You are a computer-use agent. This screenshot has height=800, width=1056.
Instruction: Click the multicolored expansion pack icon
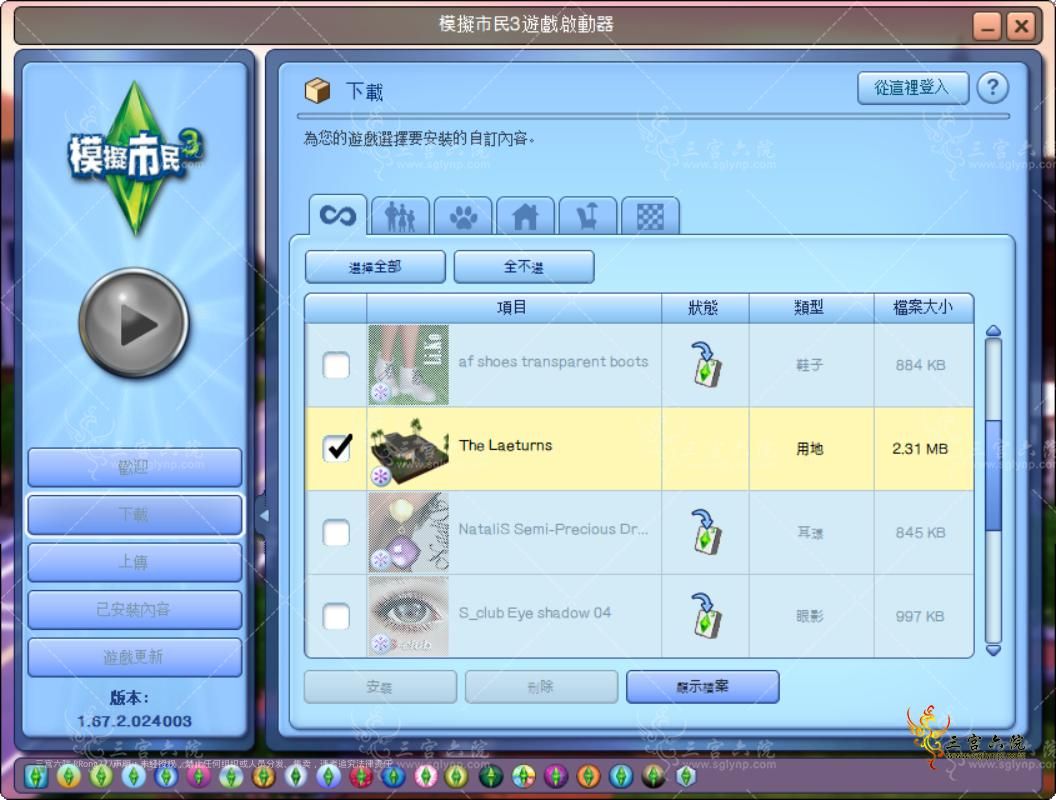[x=523, y=776]
